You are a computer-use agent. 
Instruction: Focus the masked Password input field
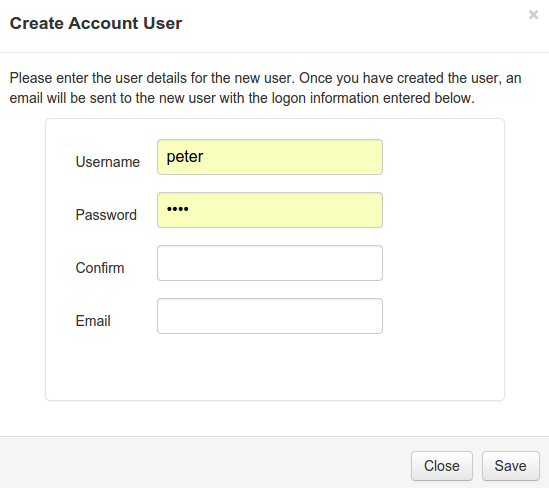pos(270,210)
